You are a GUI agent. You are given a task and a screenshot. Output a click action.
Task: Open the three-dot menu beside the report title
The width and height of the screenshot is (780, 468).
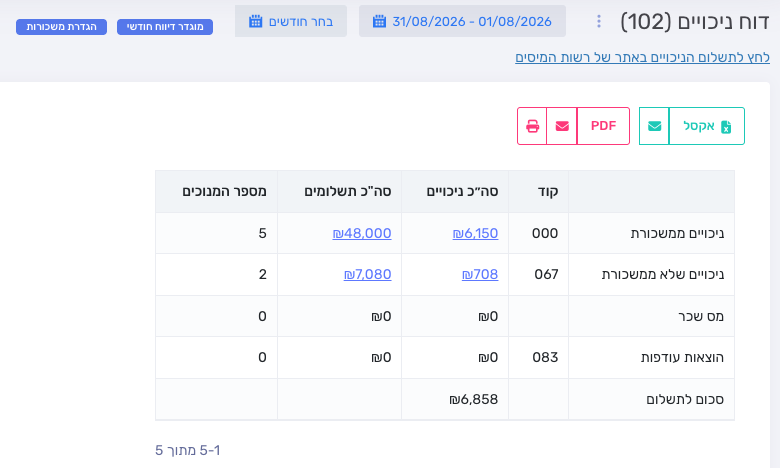click(x=598, y=21)
